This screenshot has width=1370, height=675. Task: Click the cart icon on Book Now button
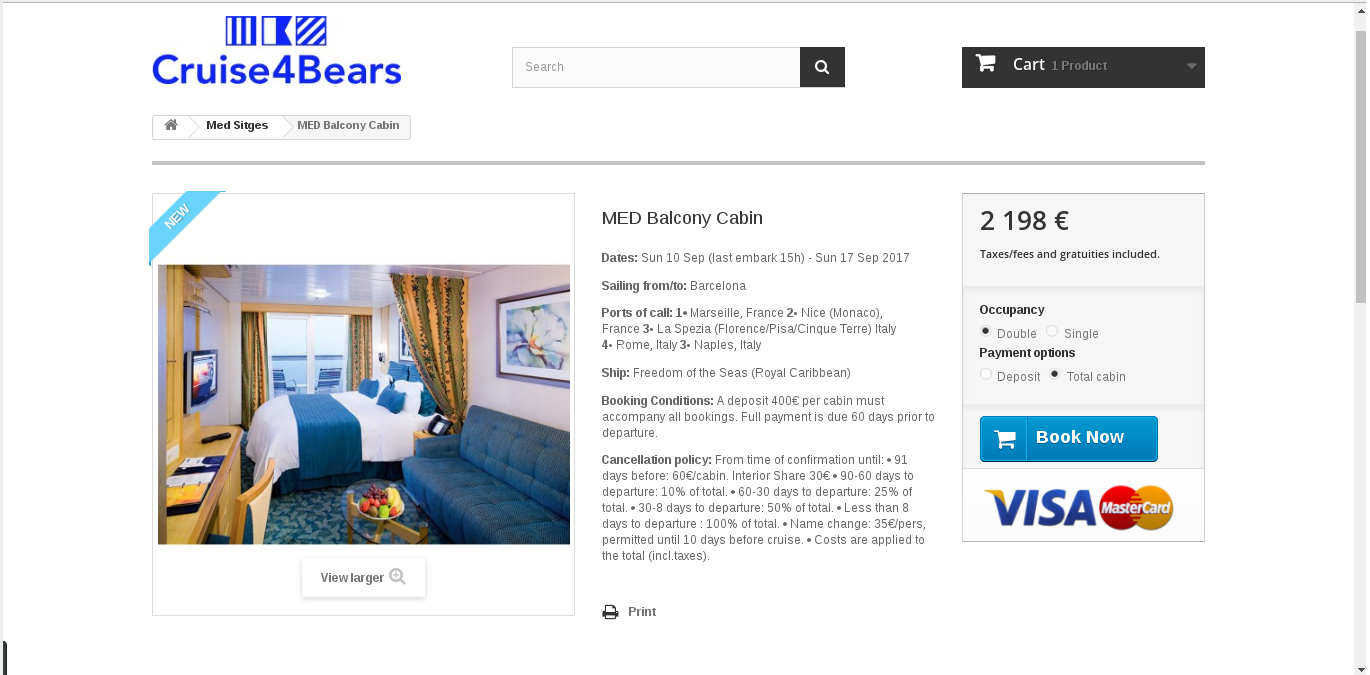coord(1005,439)
